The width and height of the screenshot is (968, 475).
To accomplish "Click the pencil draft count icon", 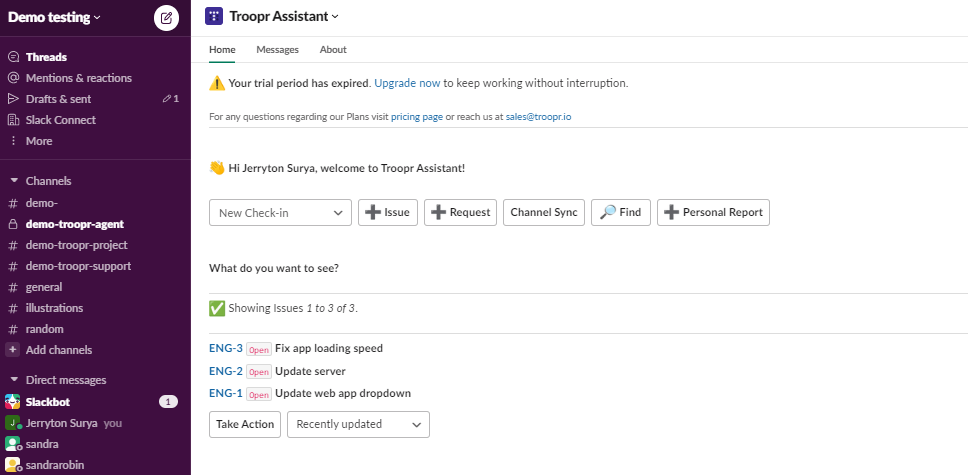I will click(166, 99).
